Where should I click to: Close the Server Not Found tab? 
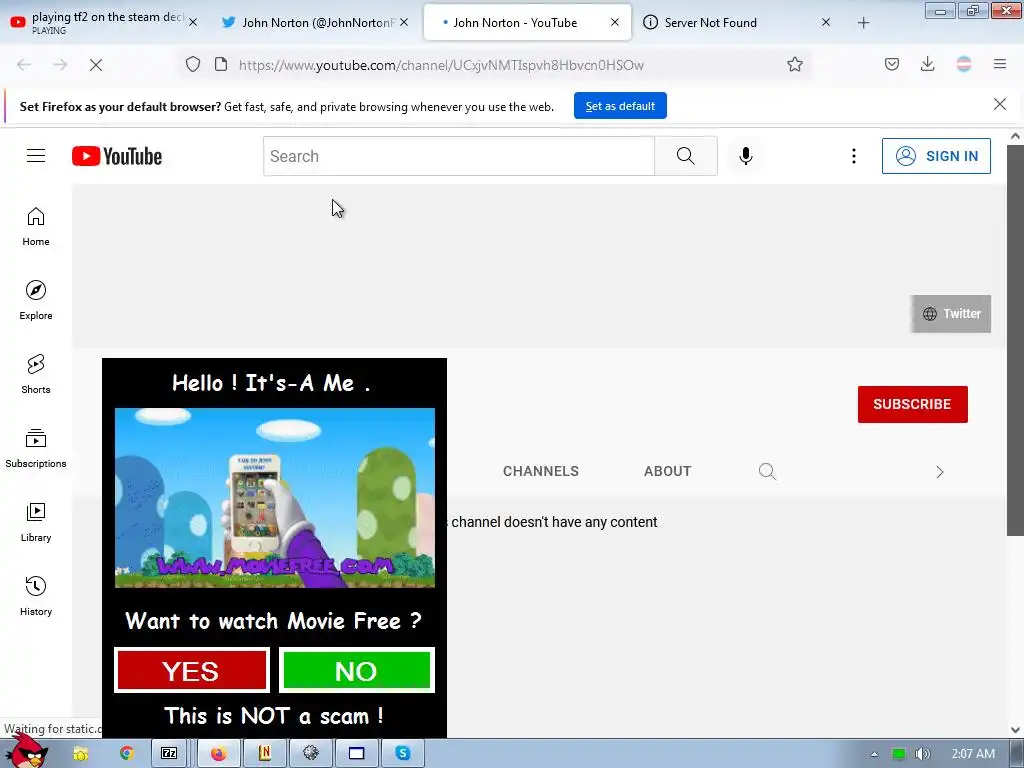click(x=826, y=23)
